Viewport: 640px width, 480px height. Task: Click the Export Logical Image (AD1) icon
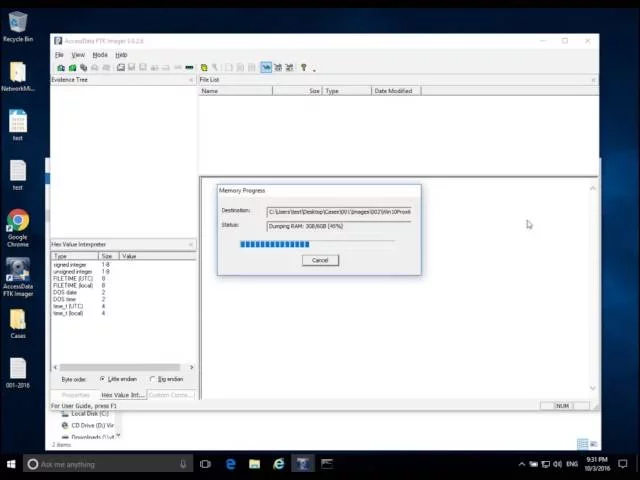pyautogui.click(x=143, y=68)
